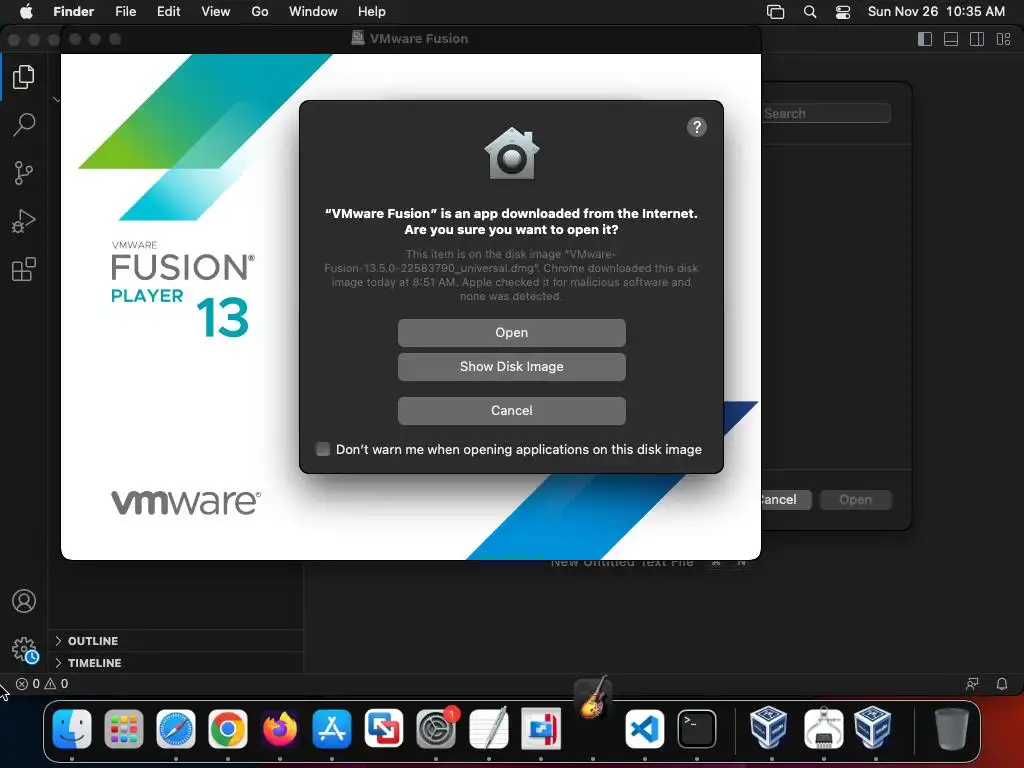Click the notifications bell in status bar

tap(1002, 684)
